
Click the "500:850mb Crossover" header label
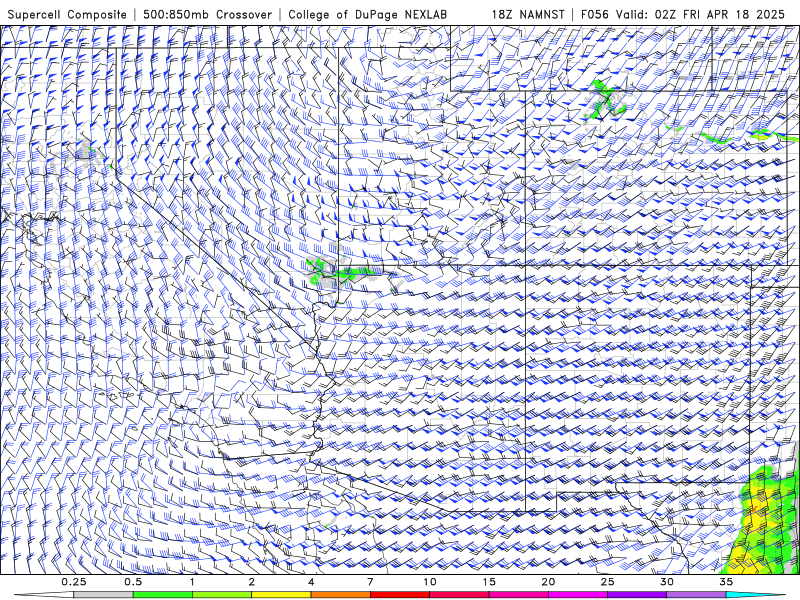(208, 14)
